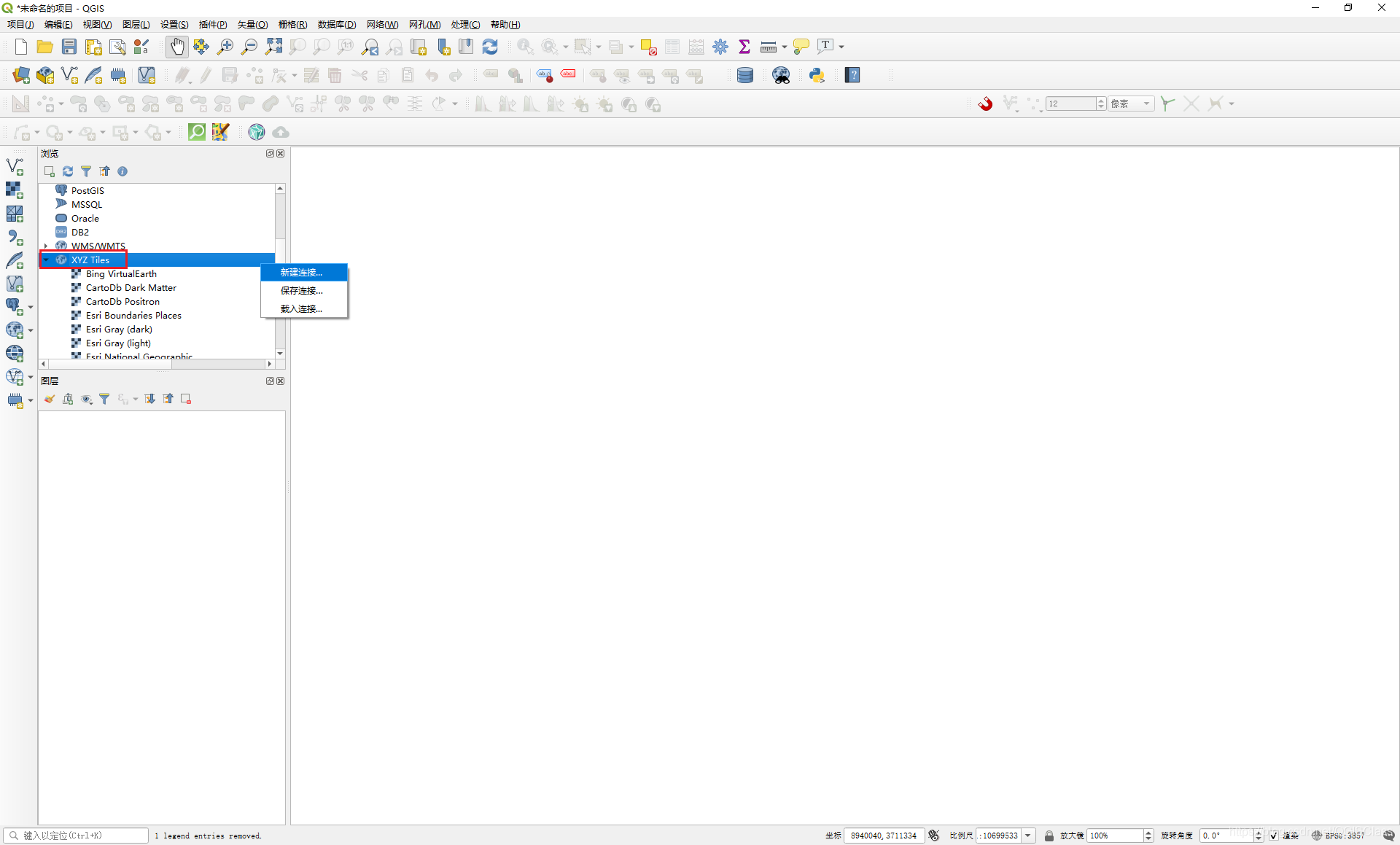Open the 比例尺 scale dropdown arrow

(1028, 836)
